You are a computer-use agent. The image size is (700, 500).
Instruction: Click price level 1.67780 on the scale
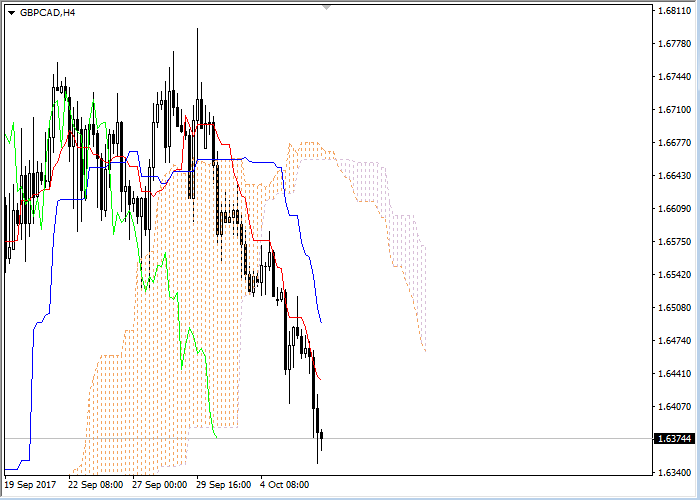coord(674,44)
